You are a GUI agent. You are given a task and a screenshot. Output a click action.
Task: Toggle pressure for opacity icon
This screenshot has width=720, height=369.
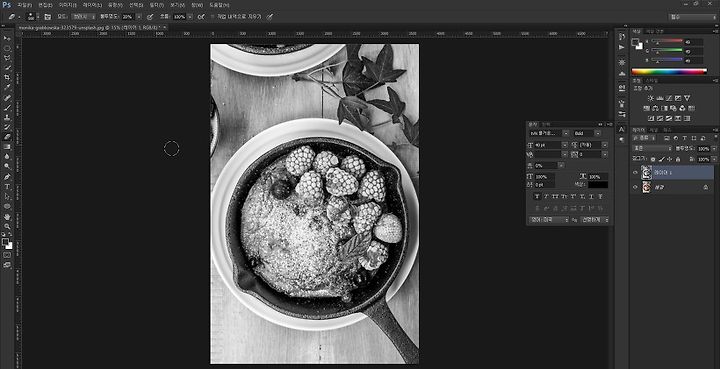pos(150,17)
